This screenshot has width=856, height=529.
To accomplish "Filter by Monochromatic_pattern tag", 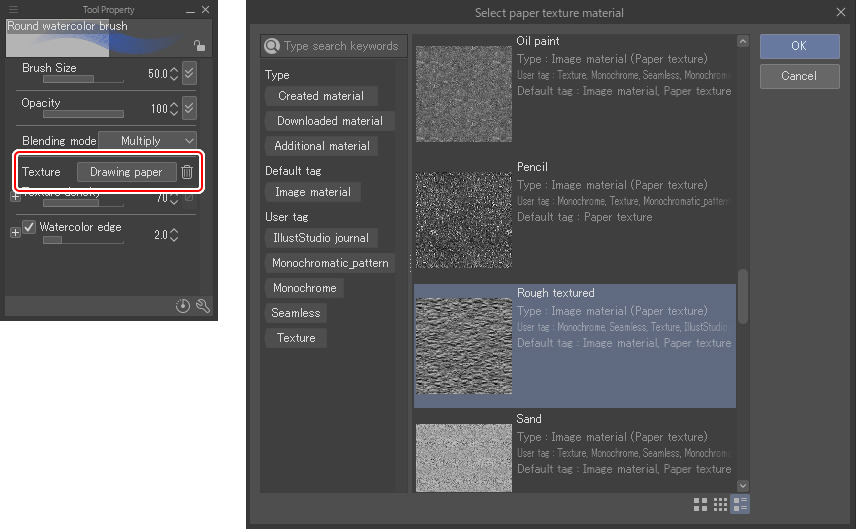I will 330,263.
